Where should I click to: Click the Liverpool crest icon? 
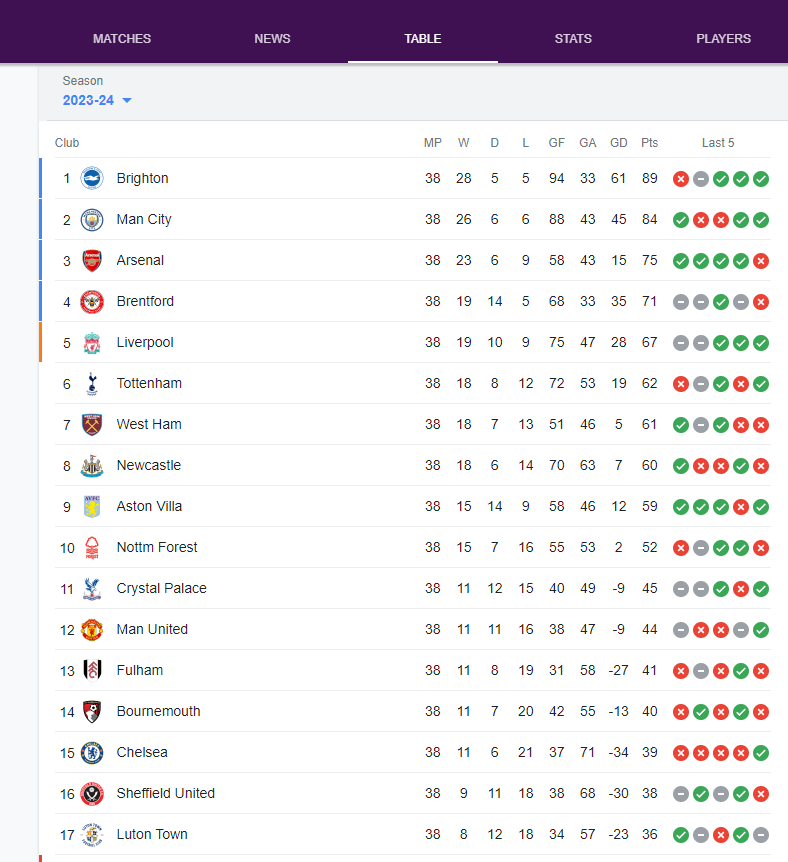point(92,342)
